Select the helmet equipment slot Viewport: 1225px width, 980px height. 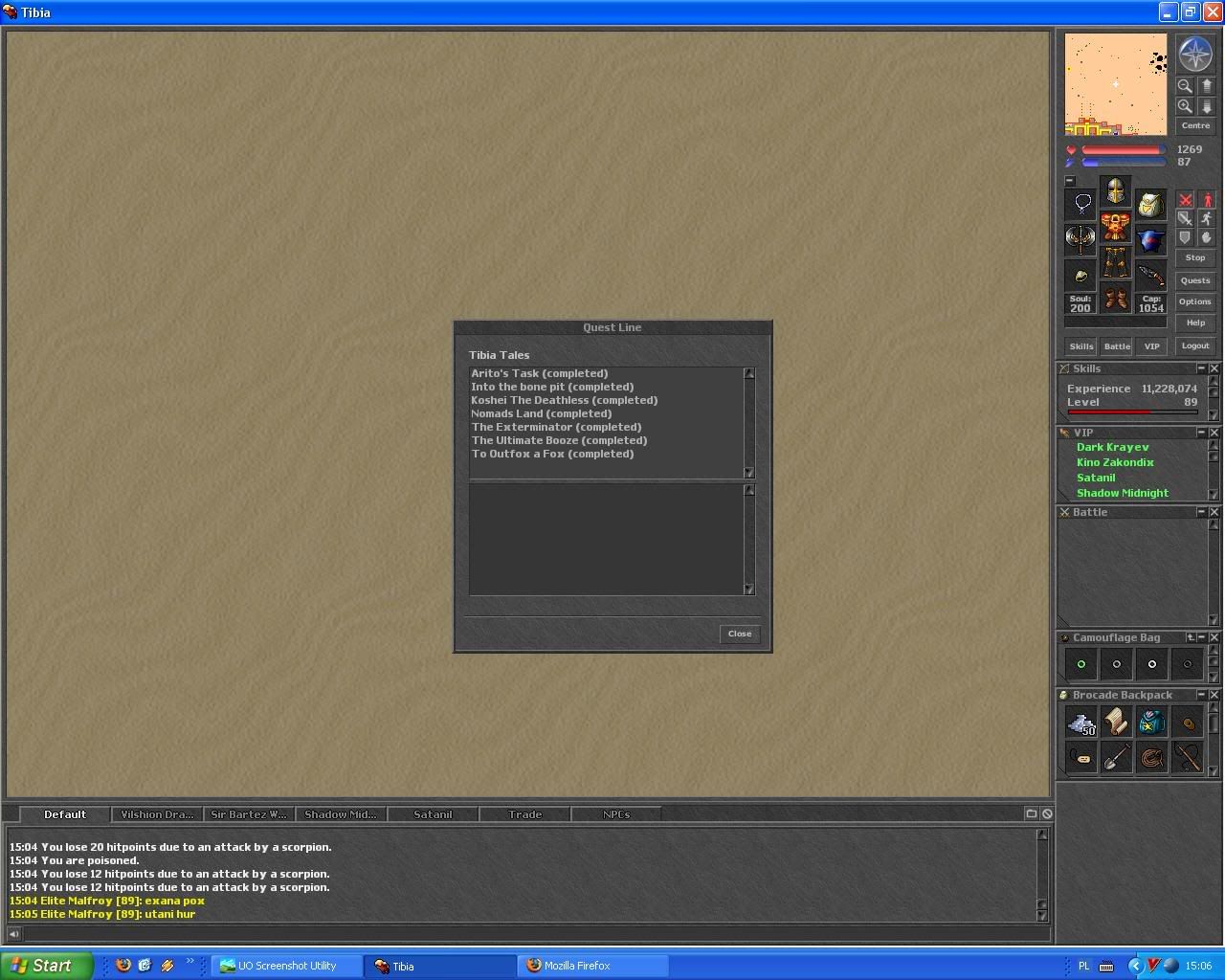(1116, 191)
